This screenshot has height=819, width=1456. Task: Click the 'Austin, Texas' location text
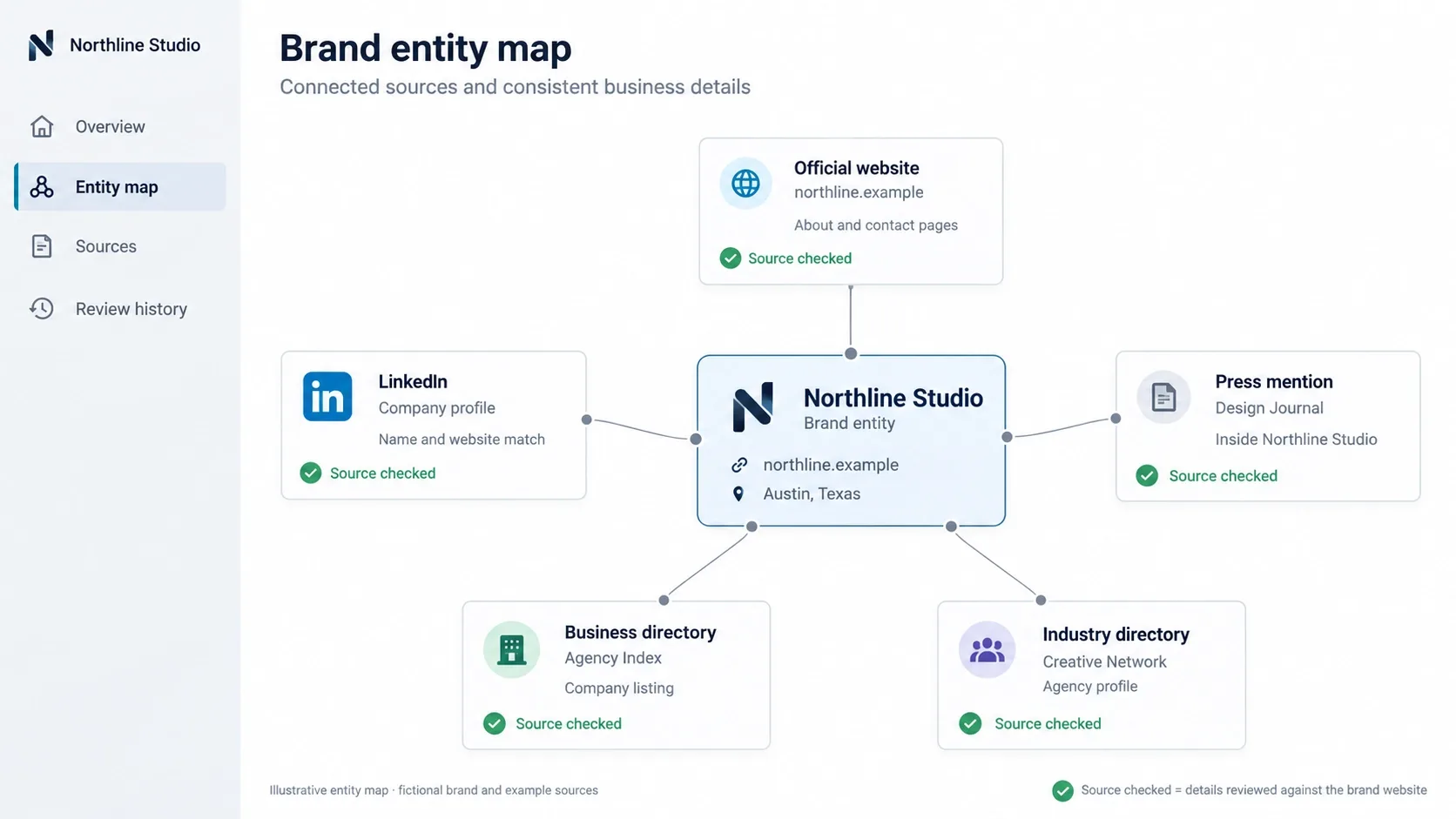pos(812,493)
